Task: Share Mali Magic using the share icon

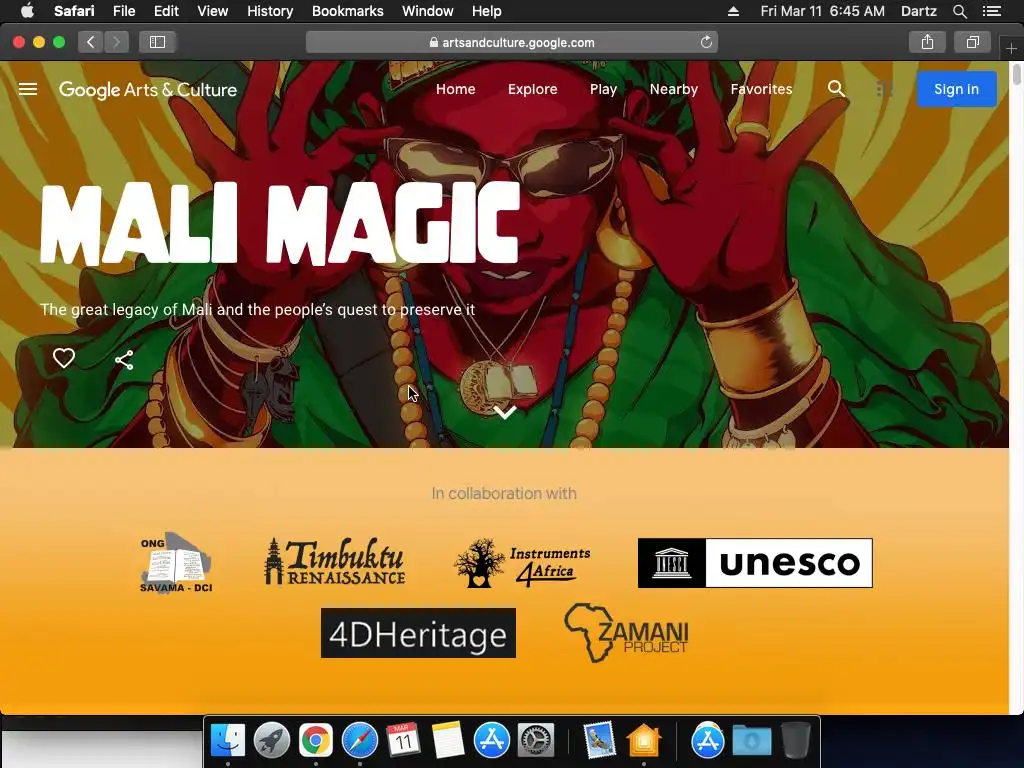Action: pyautogui.click(x=124, y=360)
